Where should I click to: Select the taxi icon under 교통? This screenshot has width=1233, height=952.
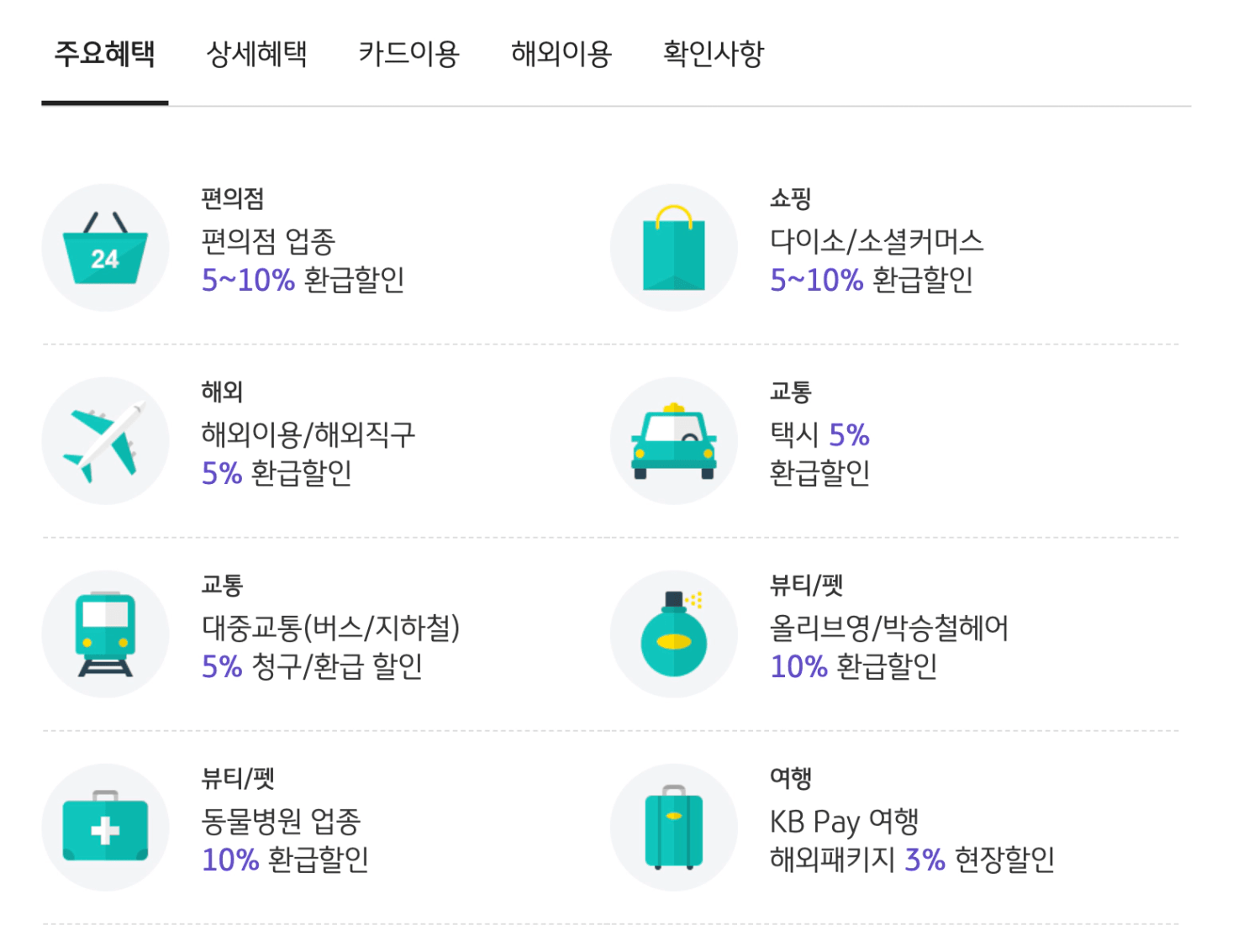click(x=673, y=439)
